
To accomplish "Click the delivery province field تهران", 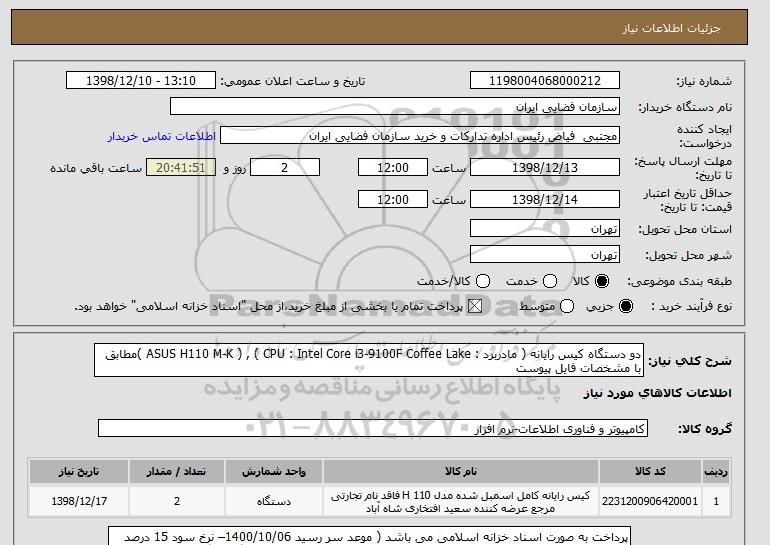I will [545, 229].
